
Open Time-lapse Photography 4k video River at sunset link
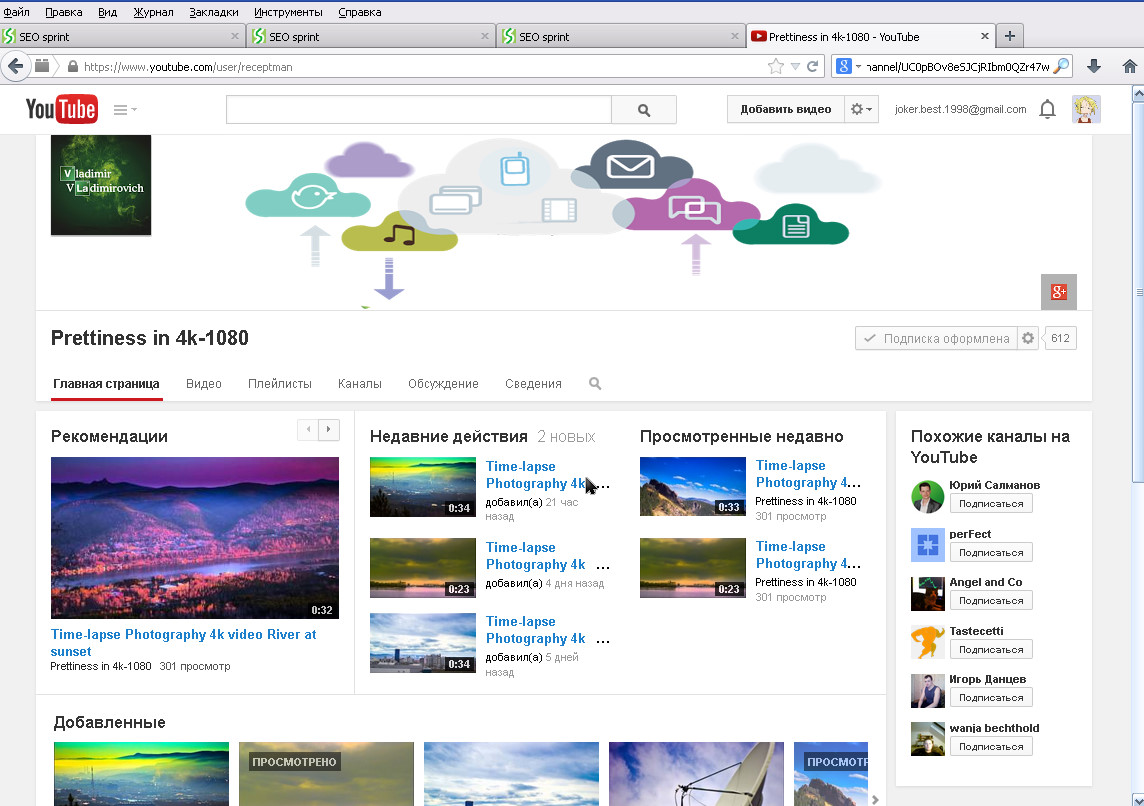pyautogui.click(x=183, y=643)
